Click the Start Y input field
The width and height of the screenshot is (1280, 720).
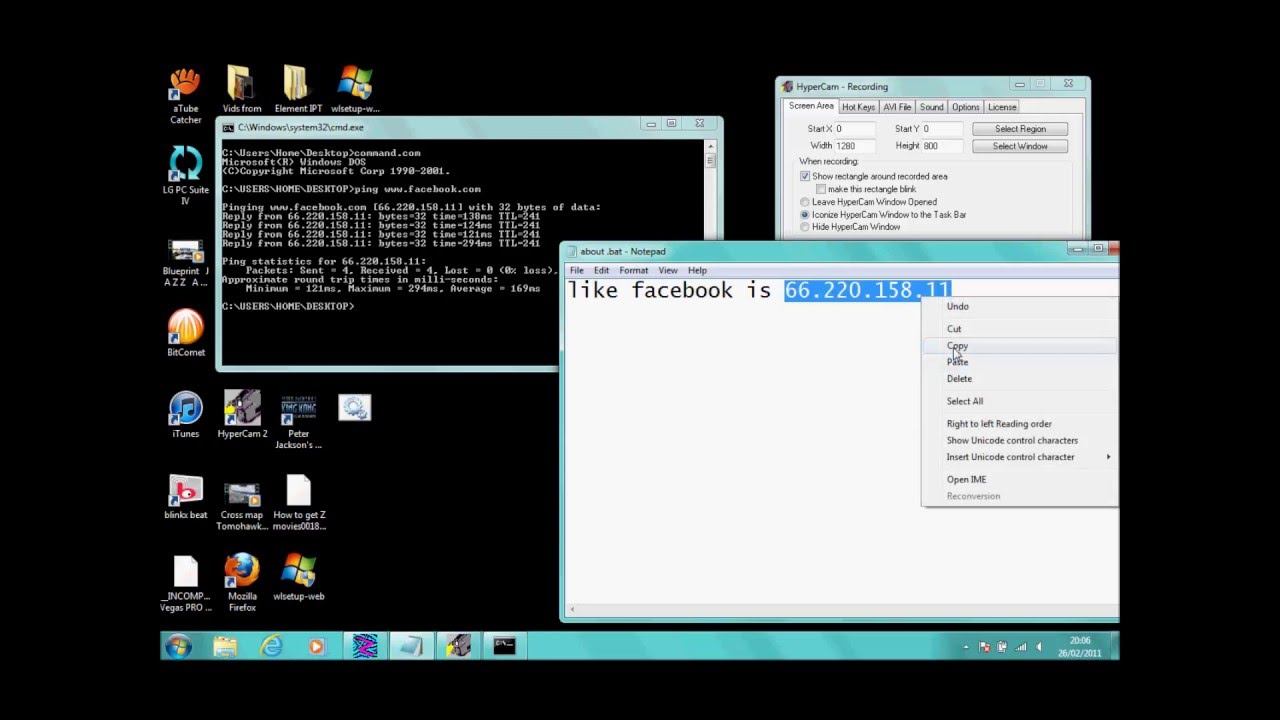[x=942, y=129]
